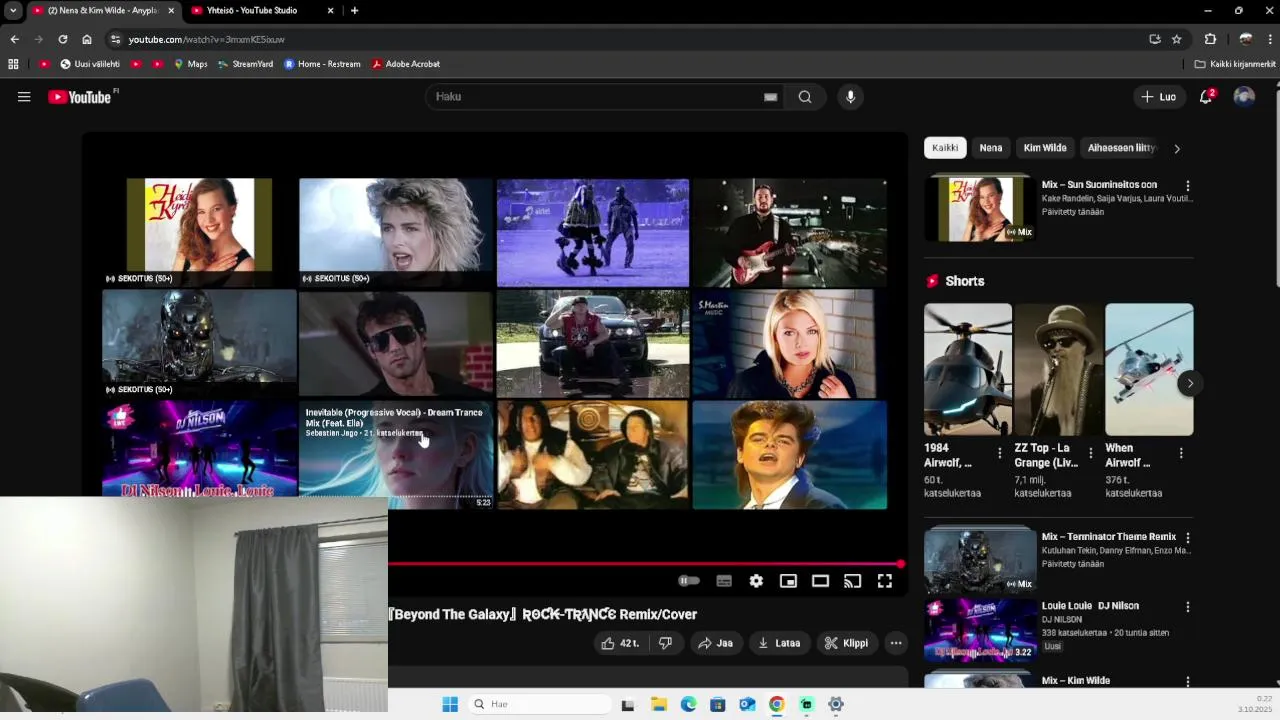Enter fullscreen video mode

885,581
